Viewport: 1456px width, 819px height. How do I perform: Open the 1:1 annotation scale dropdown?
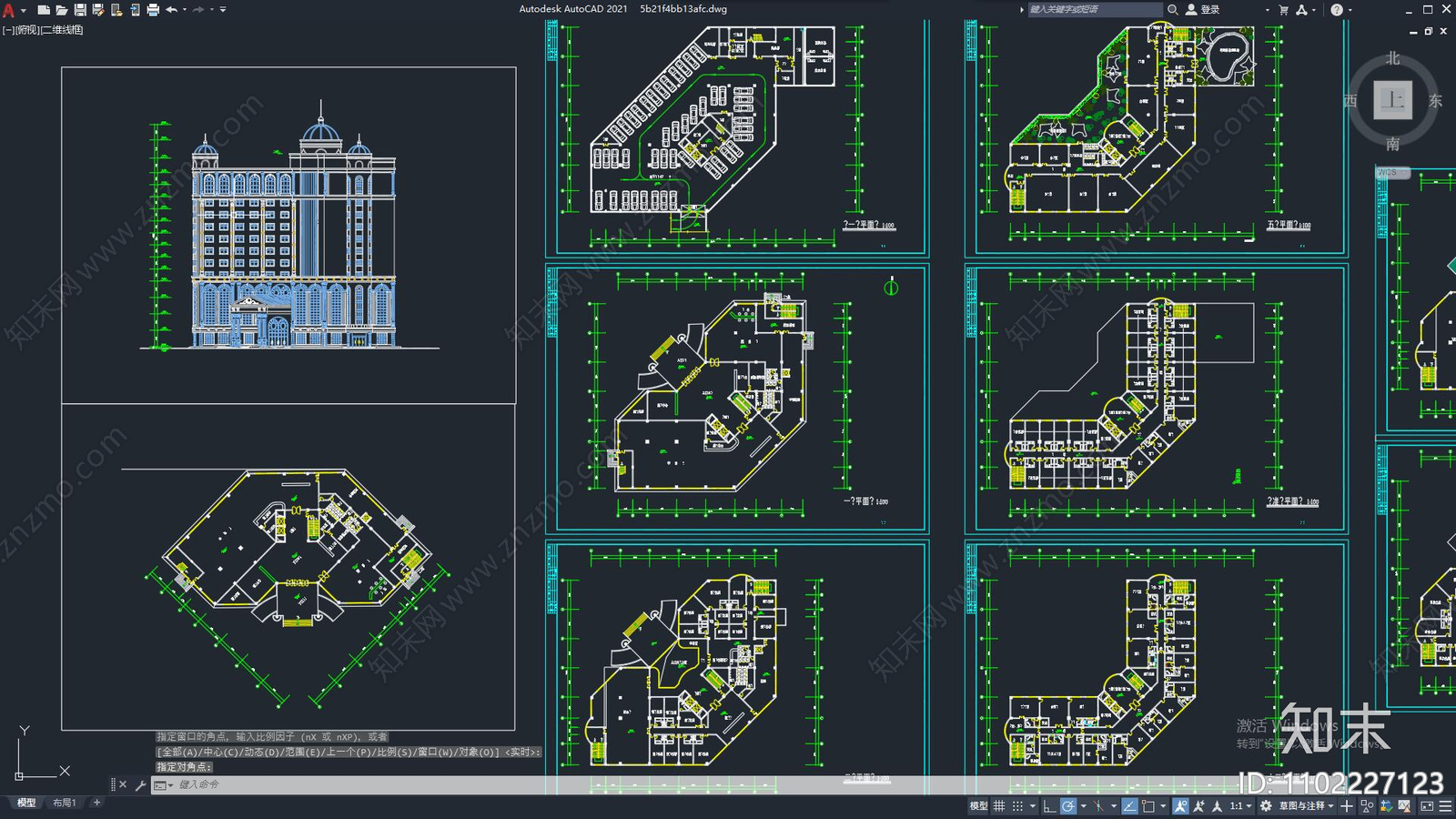pyautogui.click(x=1242, y=806)
